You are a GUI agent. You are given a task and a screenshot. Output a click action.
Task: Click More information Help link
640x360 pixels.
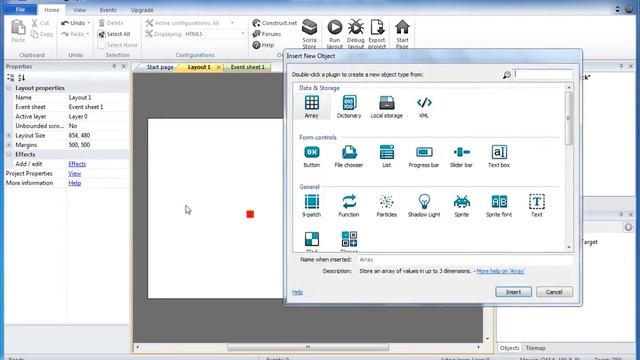(75, 183)
